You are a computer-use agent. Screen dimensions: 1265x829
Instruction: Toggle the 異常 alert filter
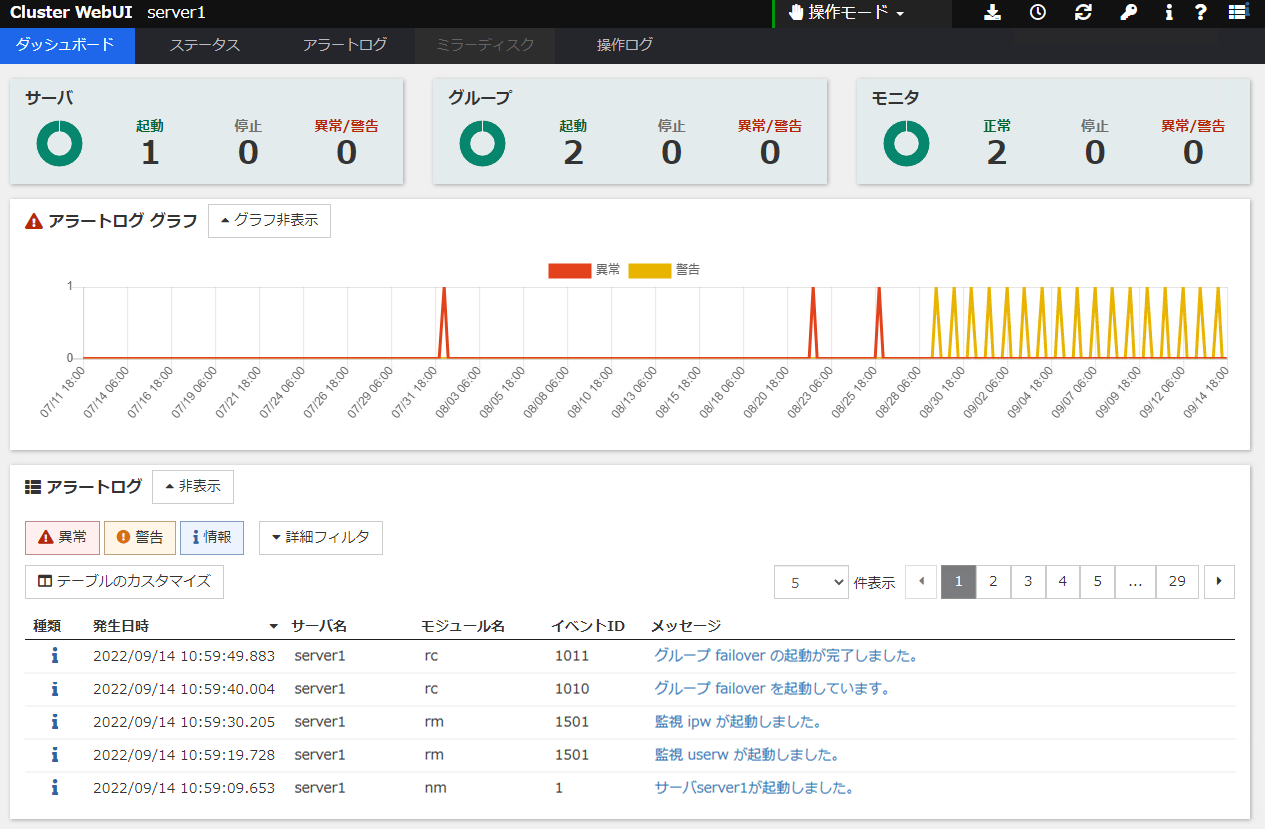[x=62, y=537]
